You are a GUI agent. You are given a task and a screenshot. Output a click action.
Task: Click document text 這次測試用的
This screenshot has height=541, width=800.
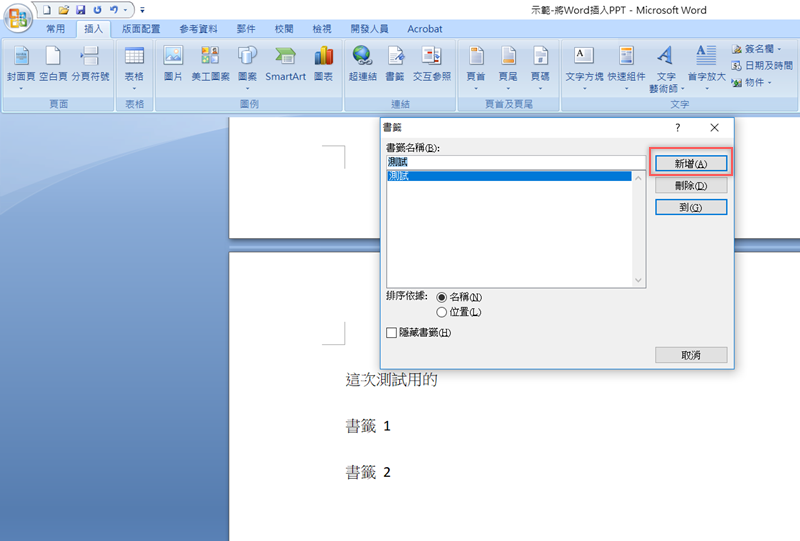click(391, 380)
